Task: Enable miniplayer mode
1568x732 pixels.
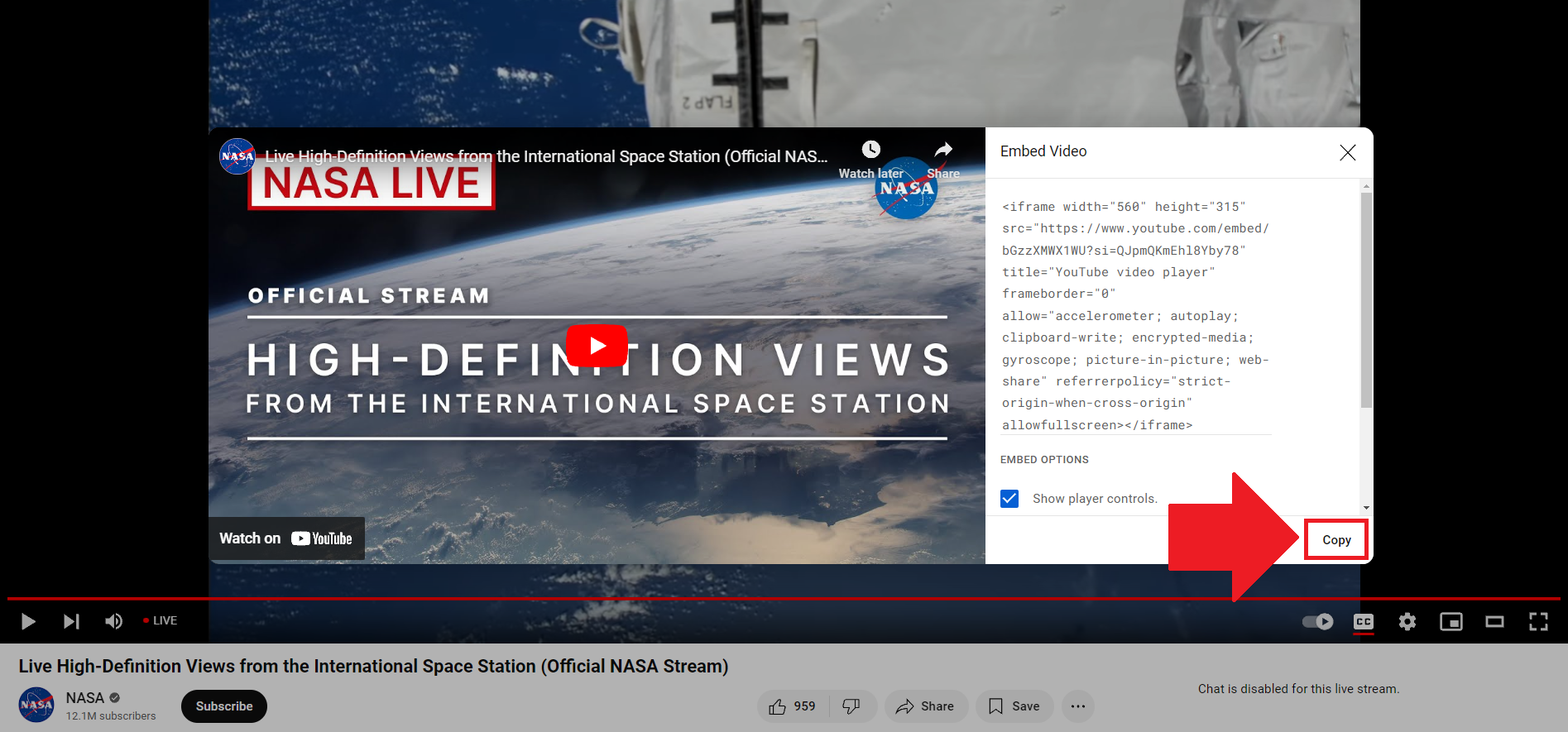Action: [x=1451, y=621]
